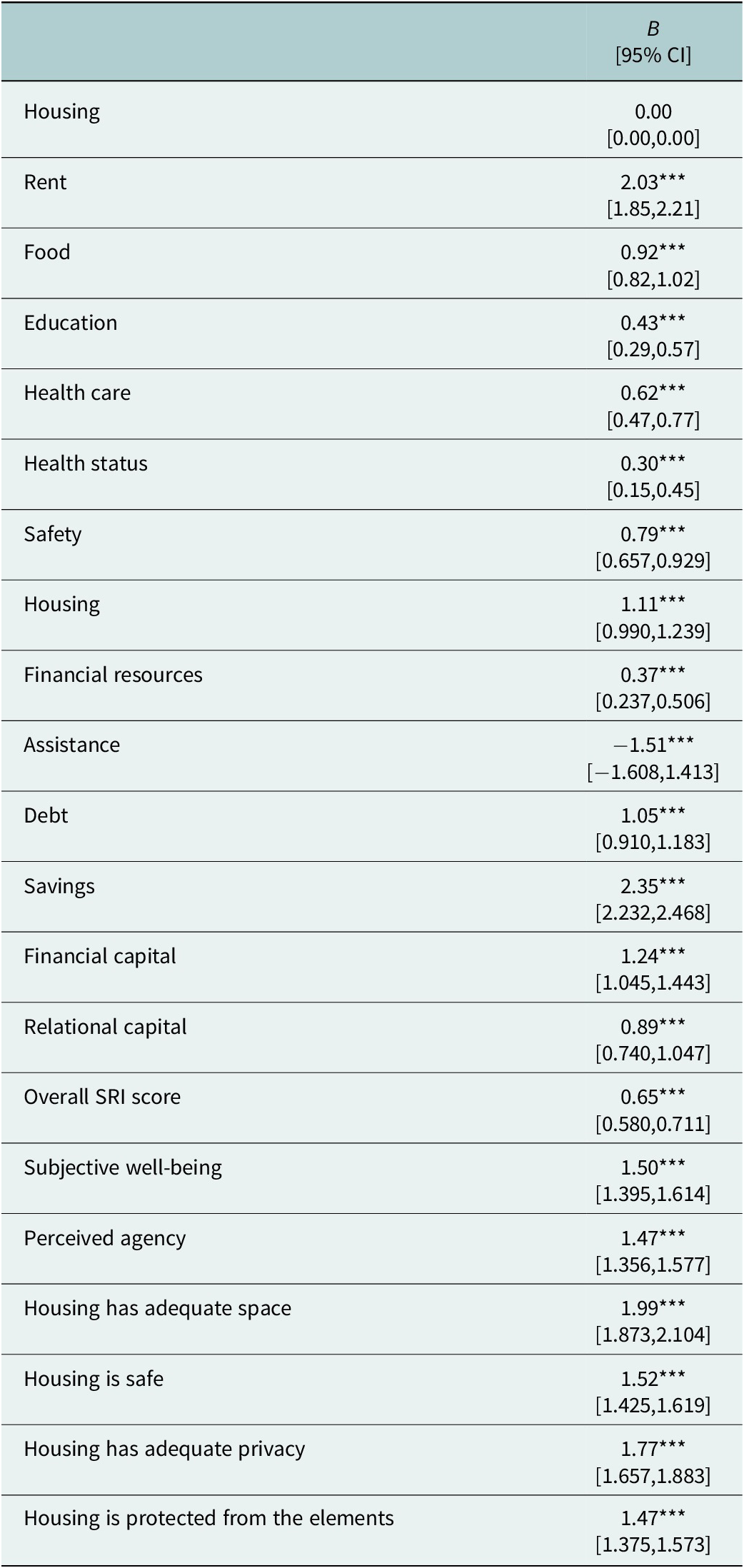Select the Housing is safe label
744x1568 pixels.
click(94, 1379)
